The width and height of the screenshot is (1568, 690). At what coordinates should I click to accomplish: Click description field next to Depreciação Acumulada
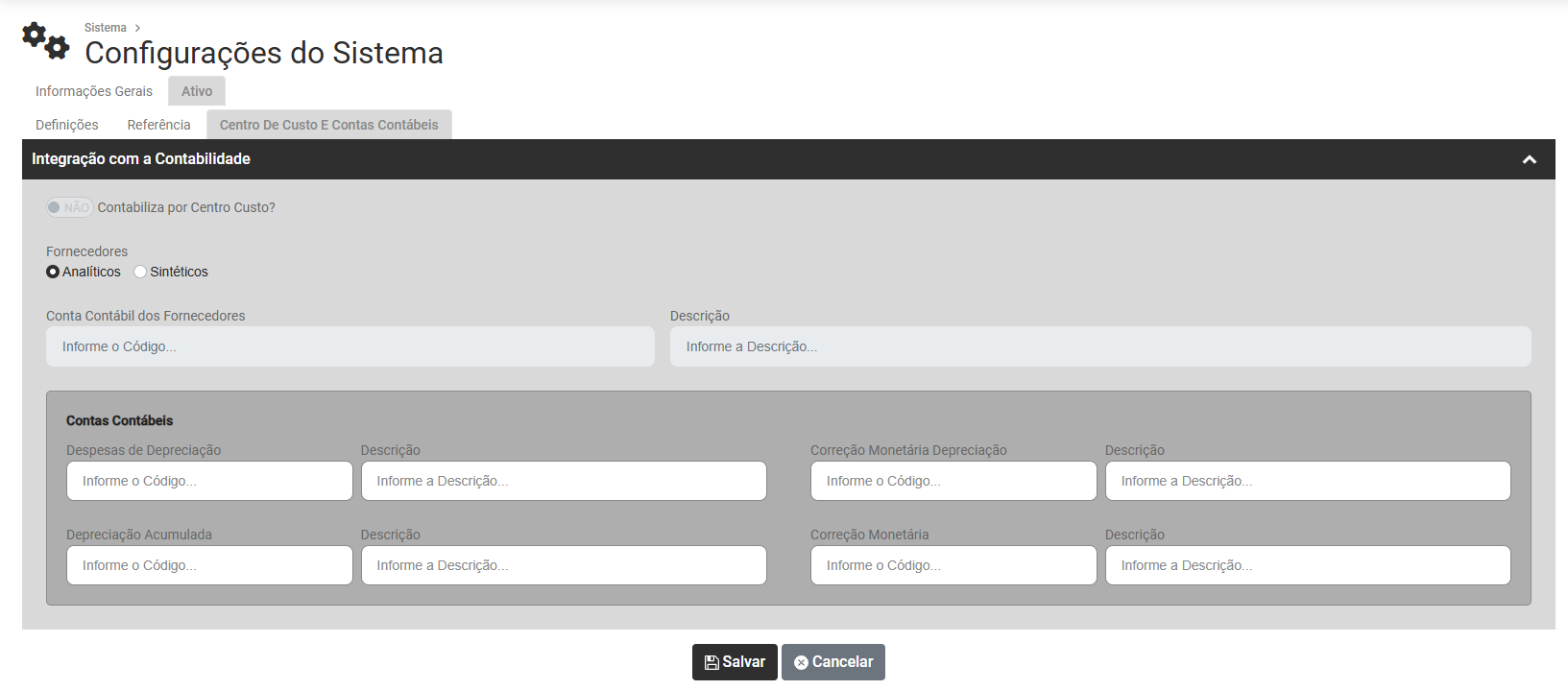tap(563, 565)
